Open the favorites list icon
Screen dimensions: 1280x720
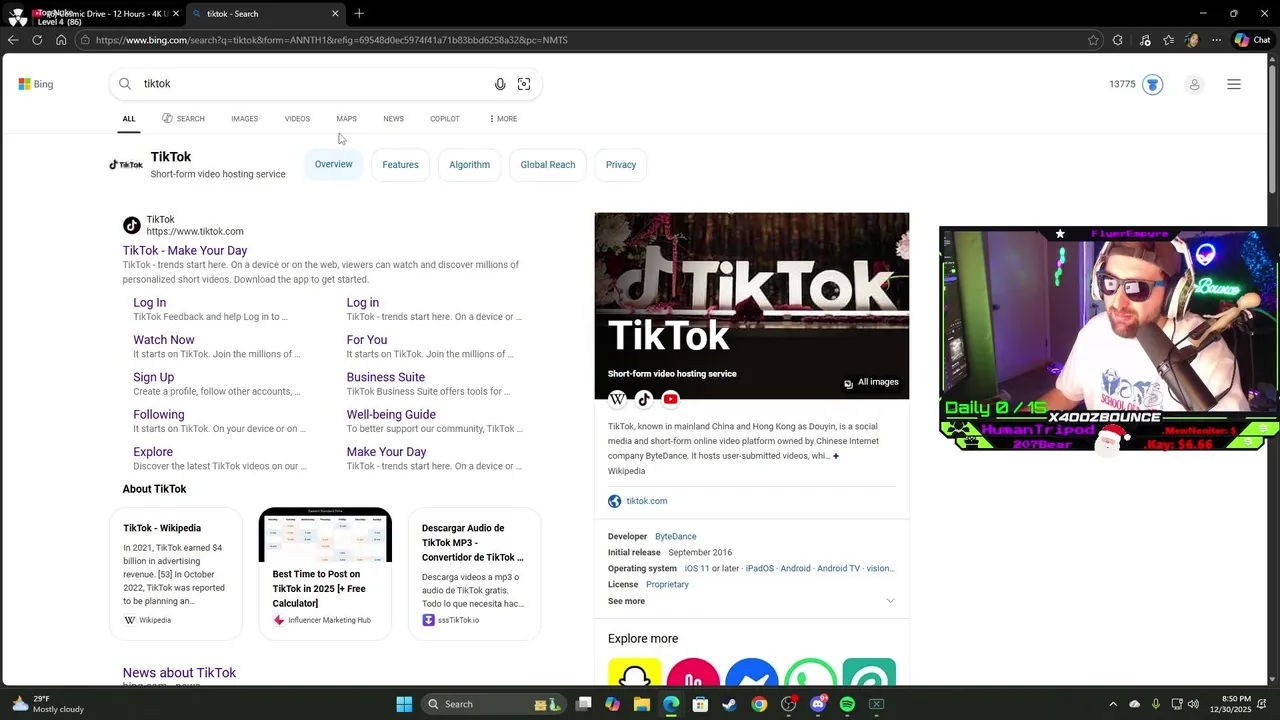1168,40
